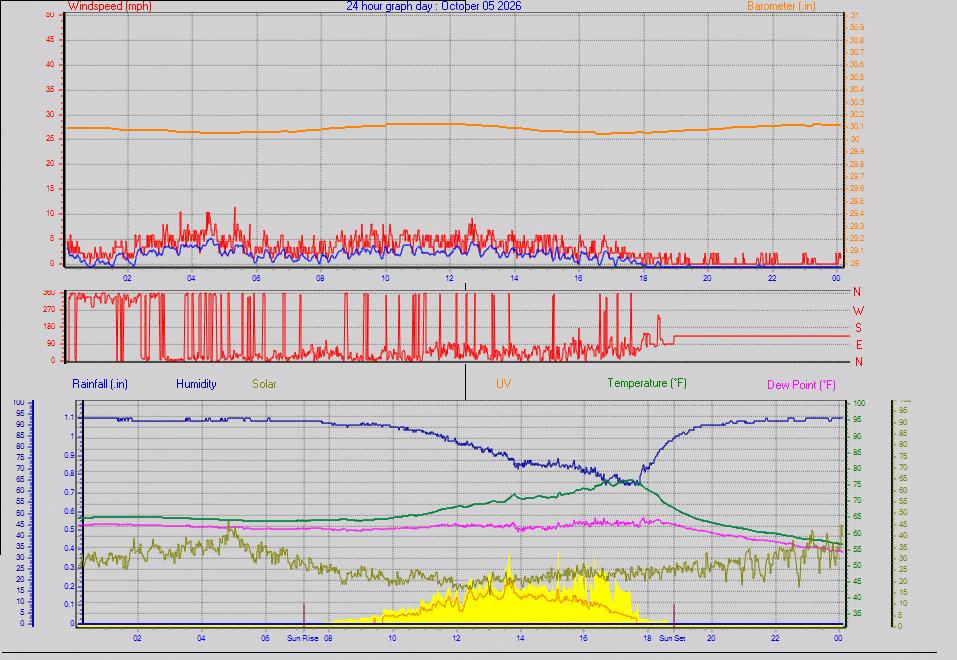Select the Dew Point (°F) legend label
The image size is (957, 660).
pos(801,385)
